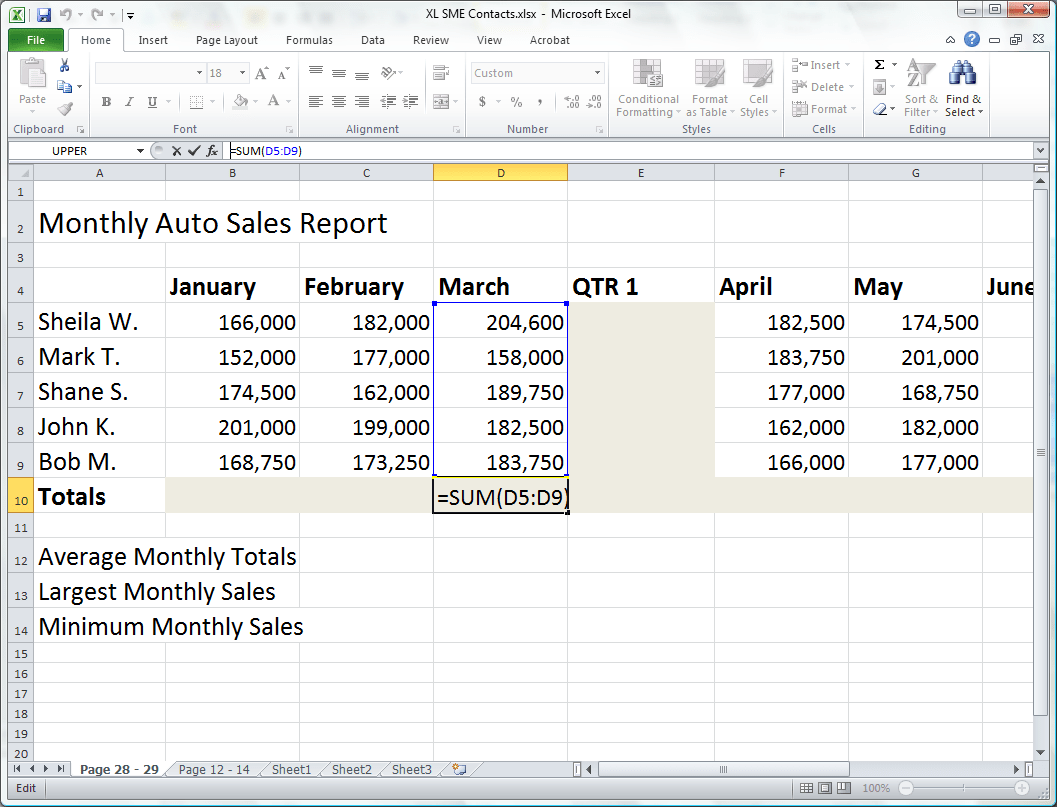Image resolution: width=1057 pixels, height=807 pixels.
Task: Click the zoom slider in status bar
Action: coord(963,787)
